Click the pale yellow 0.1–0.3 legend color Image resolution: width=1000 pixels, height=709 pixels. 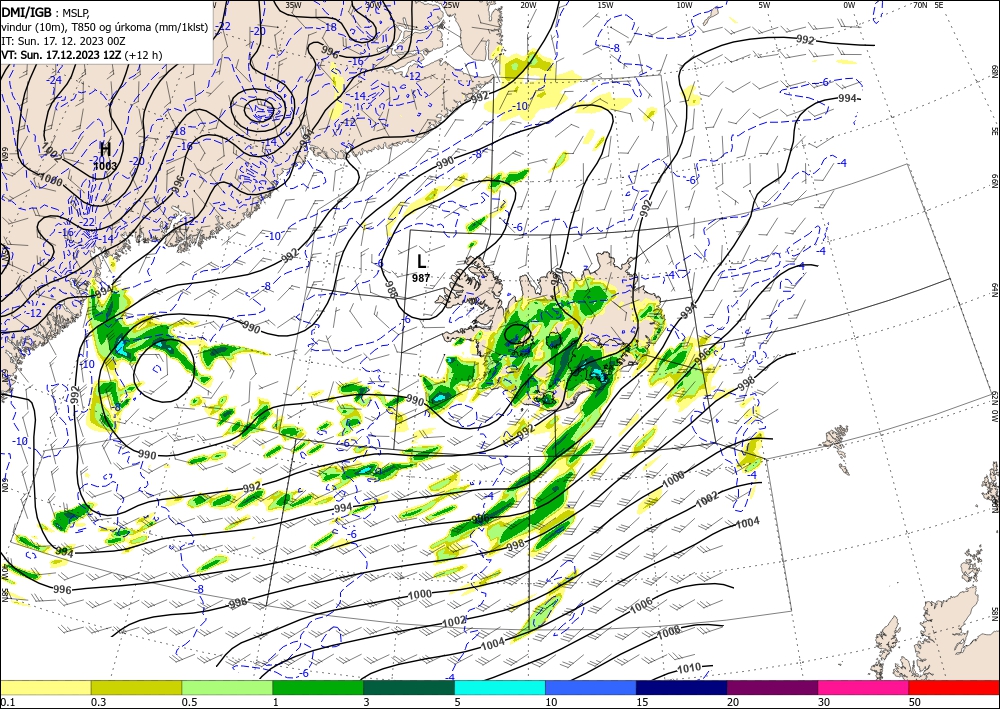click(x=45, y=687)
